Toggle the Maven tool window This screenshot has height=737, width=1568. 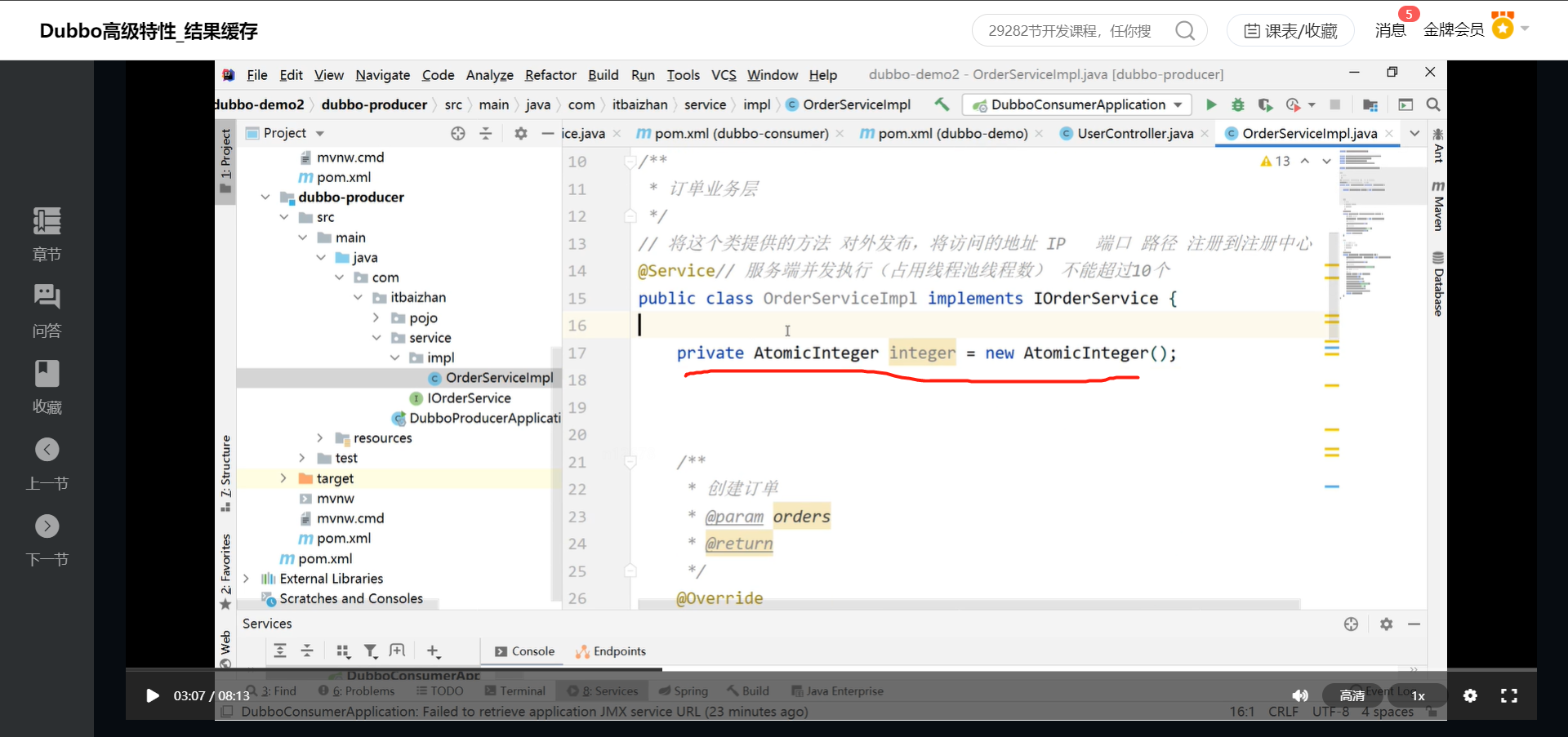[x=1438, y=206]
